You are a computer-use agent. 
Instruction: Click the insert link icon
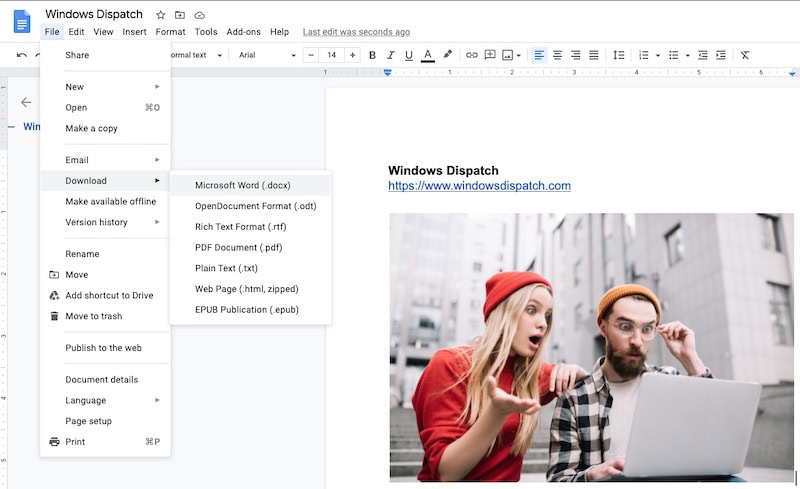click(x=471, y=55)
